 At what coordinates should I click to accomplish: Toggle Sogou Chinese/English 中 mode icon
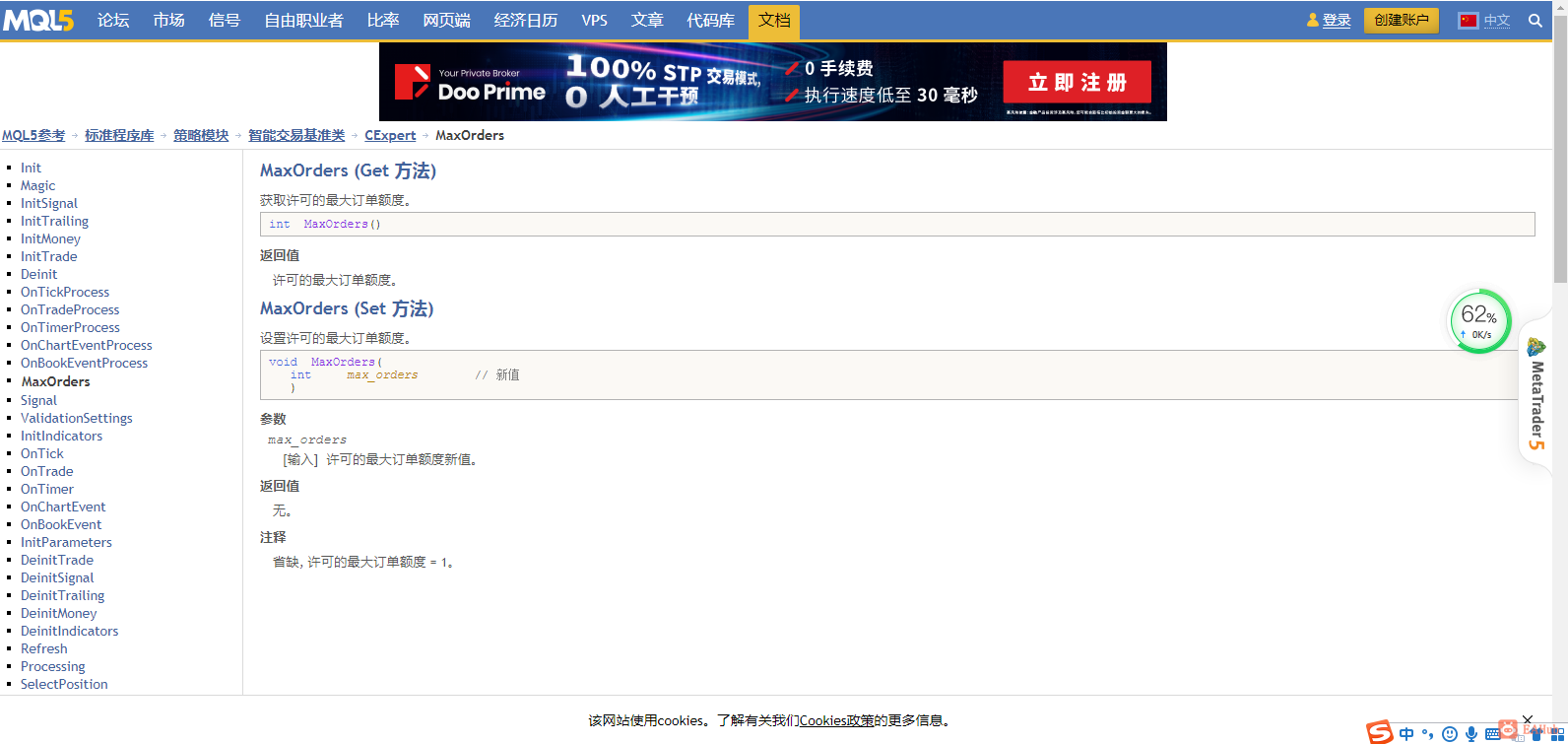coord(1406,734)
